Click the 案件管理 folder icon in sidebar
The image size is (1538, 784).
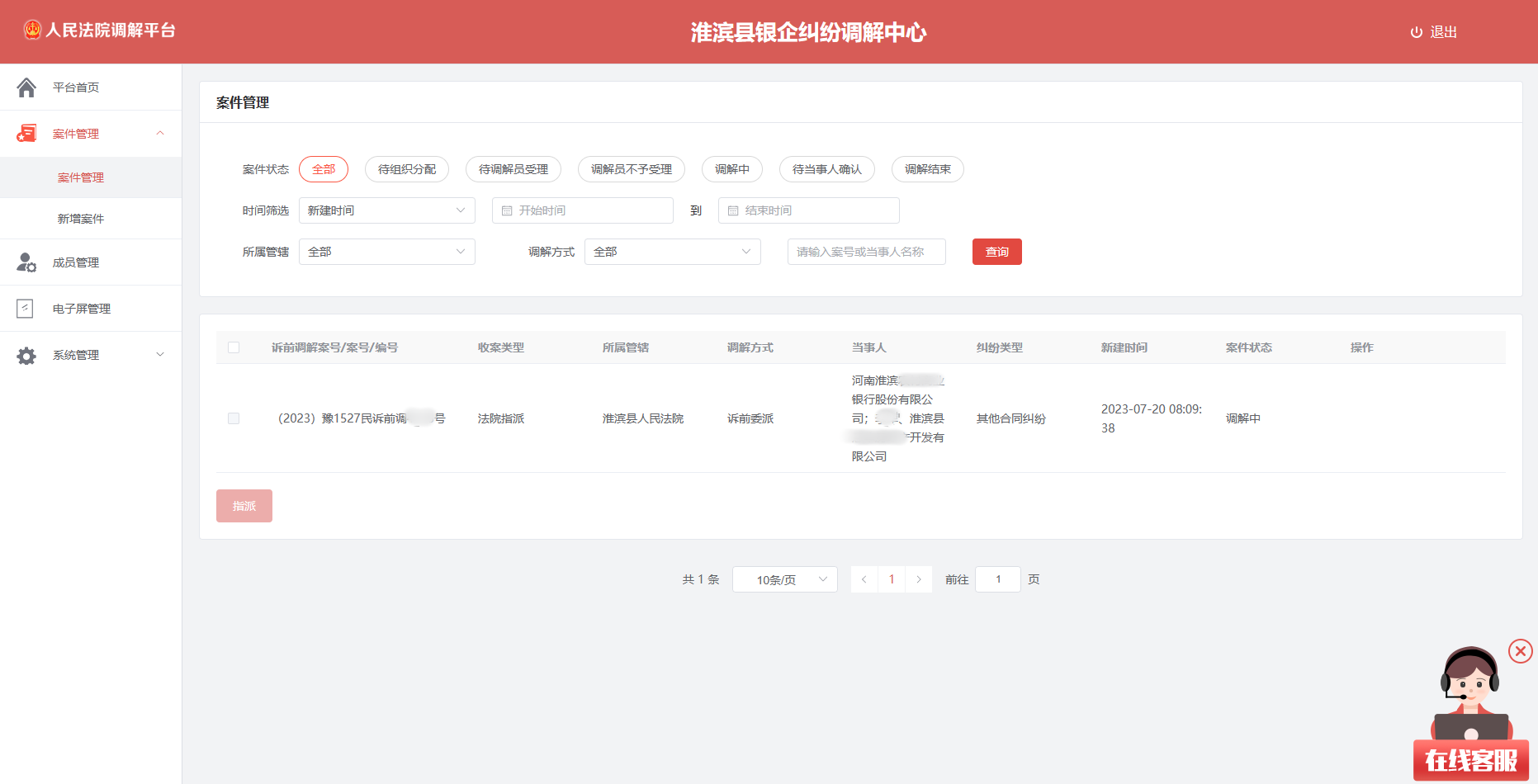26,134
